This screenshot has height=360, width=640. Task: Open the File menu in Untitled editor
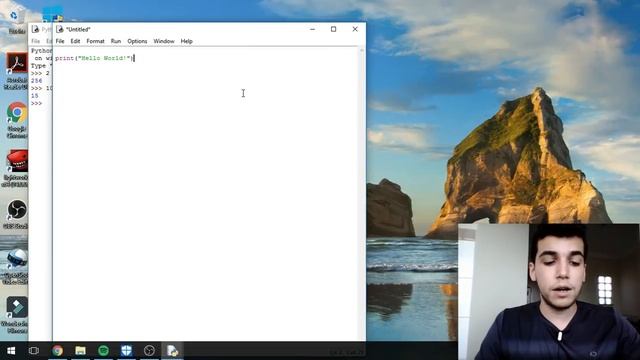(60, 41)
